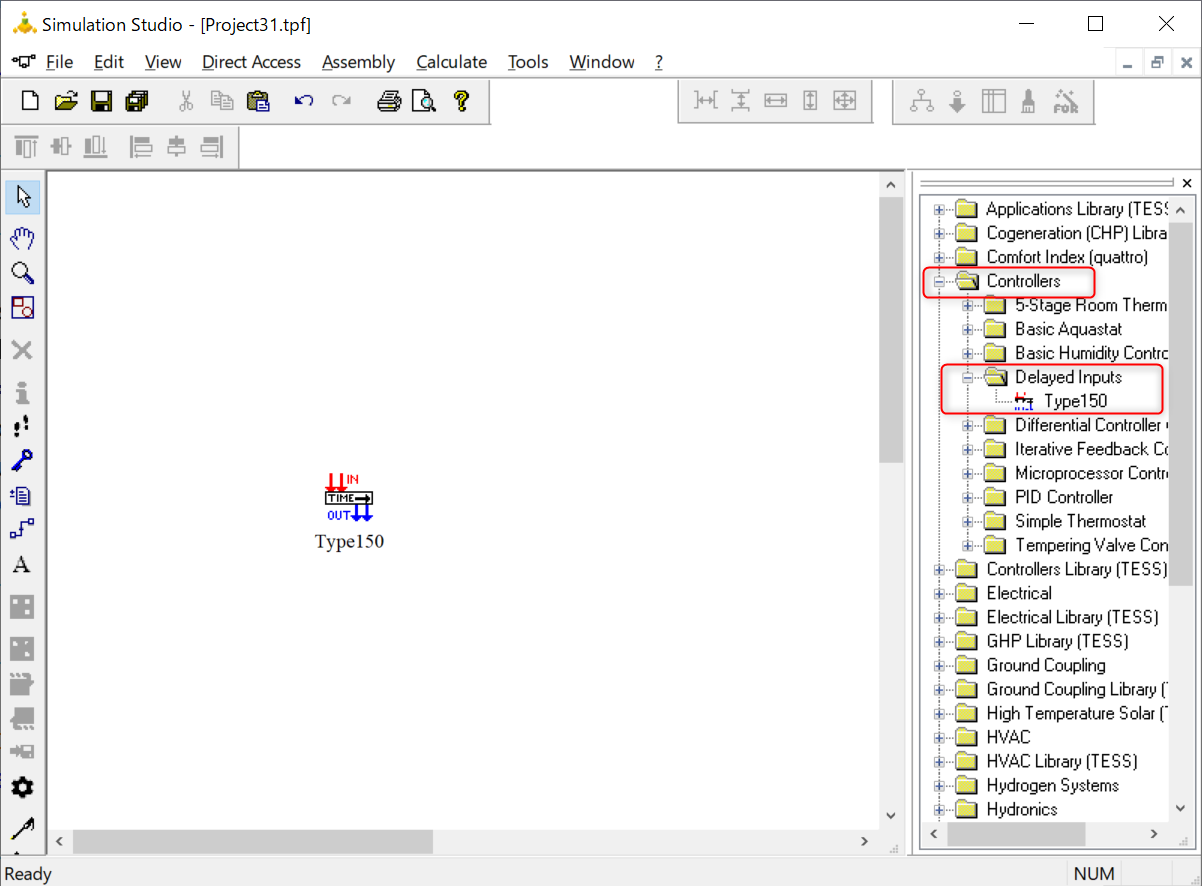Collapse the Delayed Inputs folder
1202x886 pixels.
(968, 377)
